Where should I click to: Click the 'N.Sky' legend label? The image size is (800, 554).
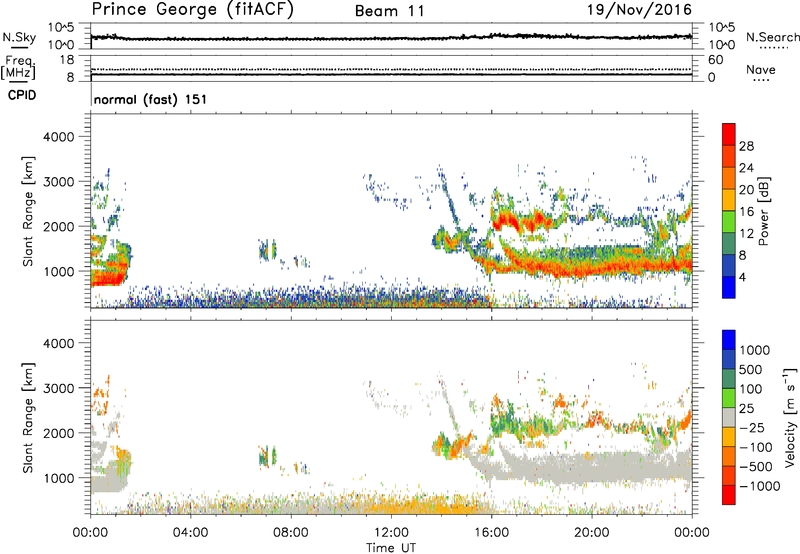19,37
